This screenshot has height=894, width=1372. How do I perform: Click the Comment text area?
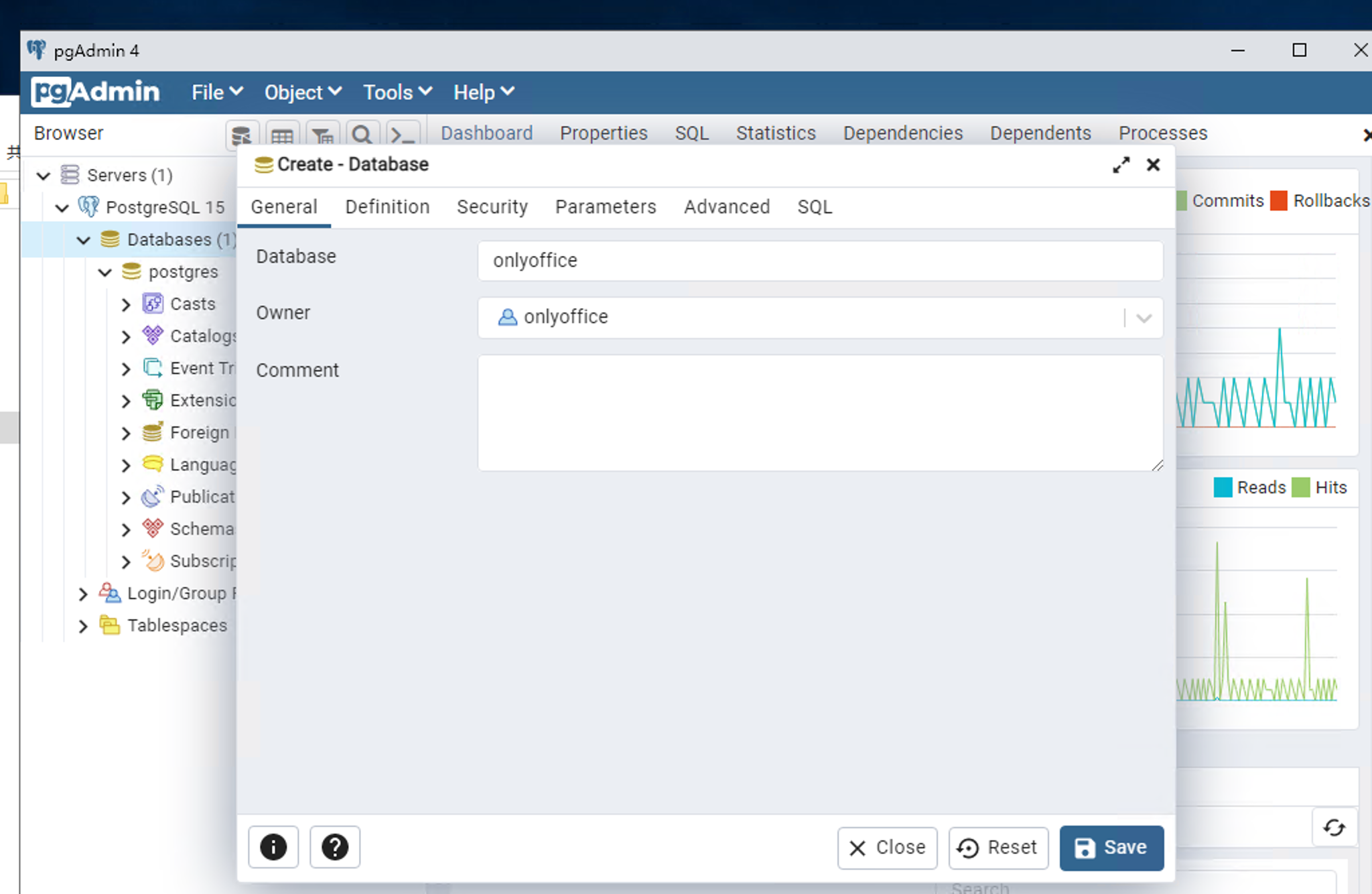click(820, 413)
